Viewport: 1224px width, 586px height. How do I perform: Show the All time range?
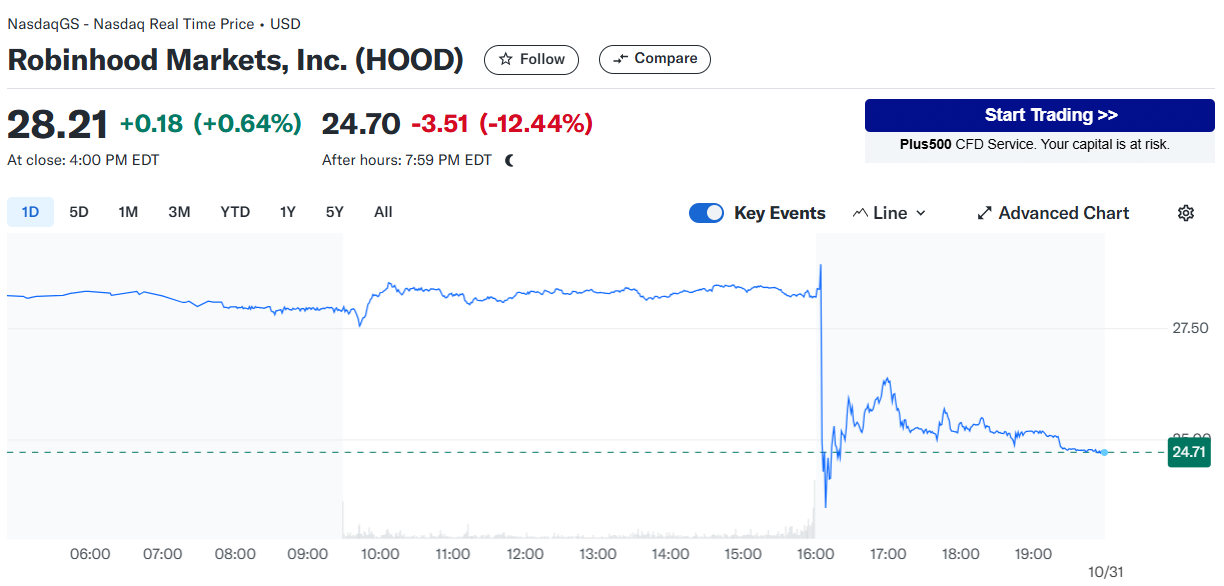point(383,212)
